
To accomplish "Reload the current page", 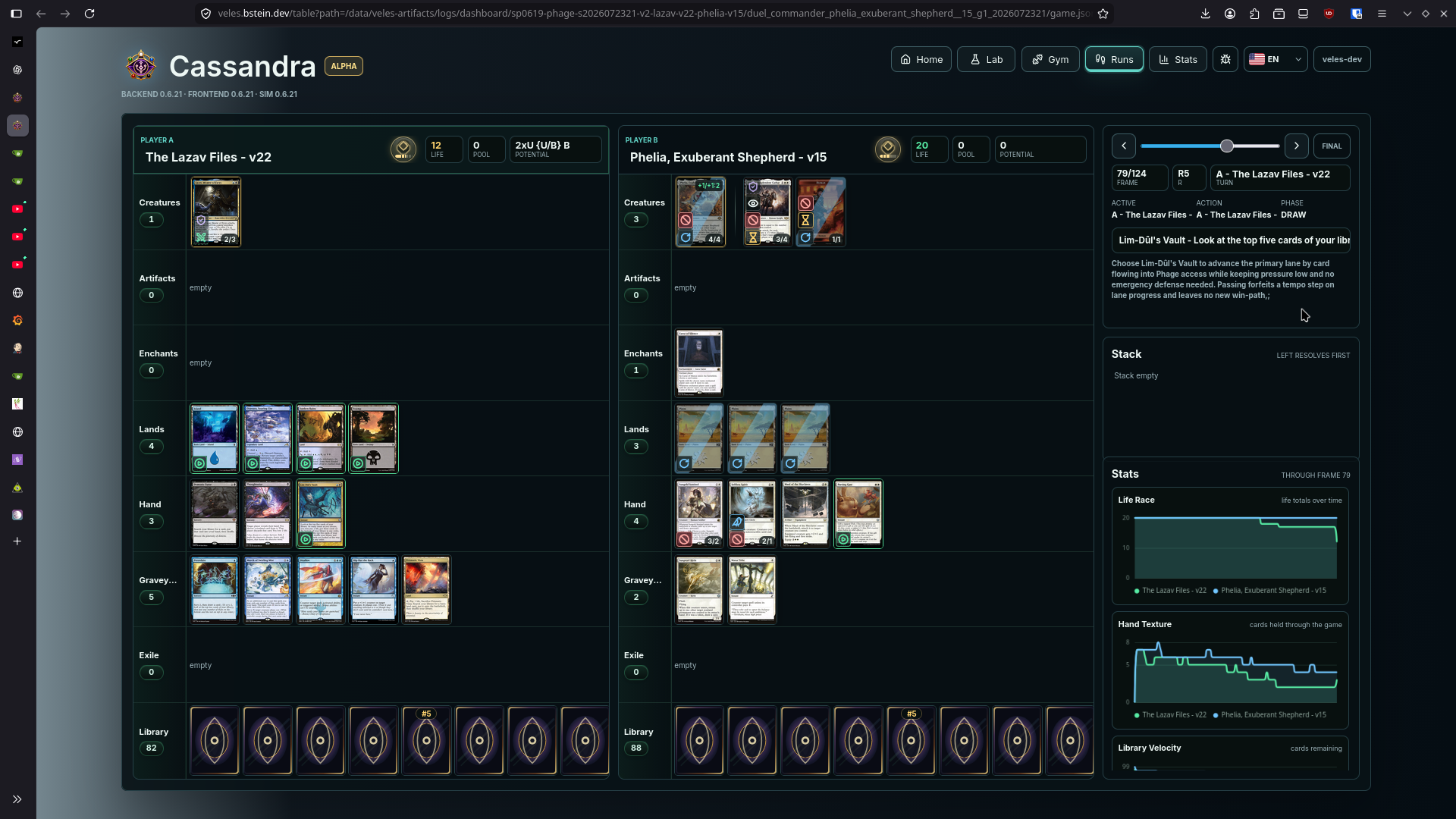I will [89, 14].
